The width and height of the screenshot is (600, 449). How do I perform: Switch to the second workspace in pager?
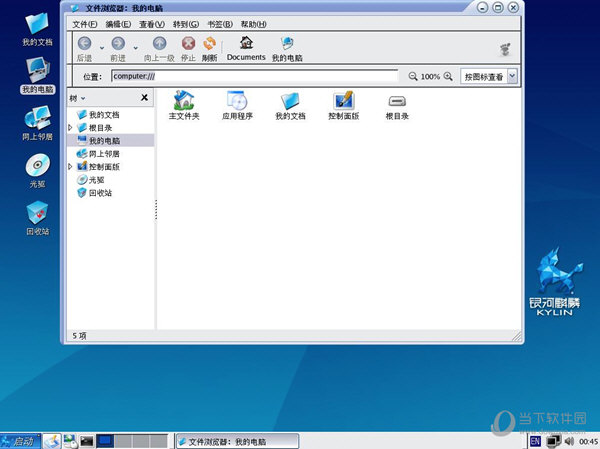122,441
